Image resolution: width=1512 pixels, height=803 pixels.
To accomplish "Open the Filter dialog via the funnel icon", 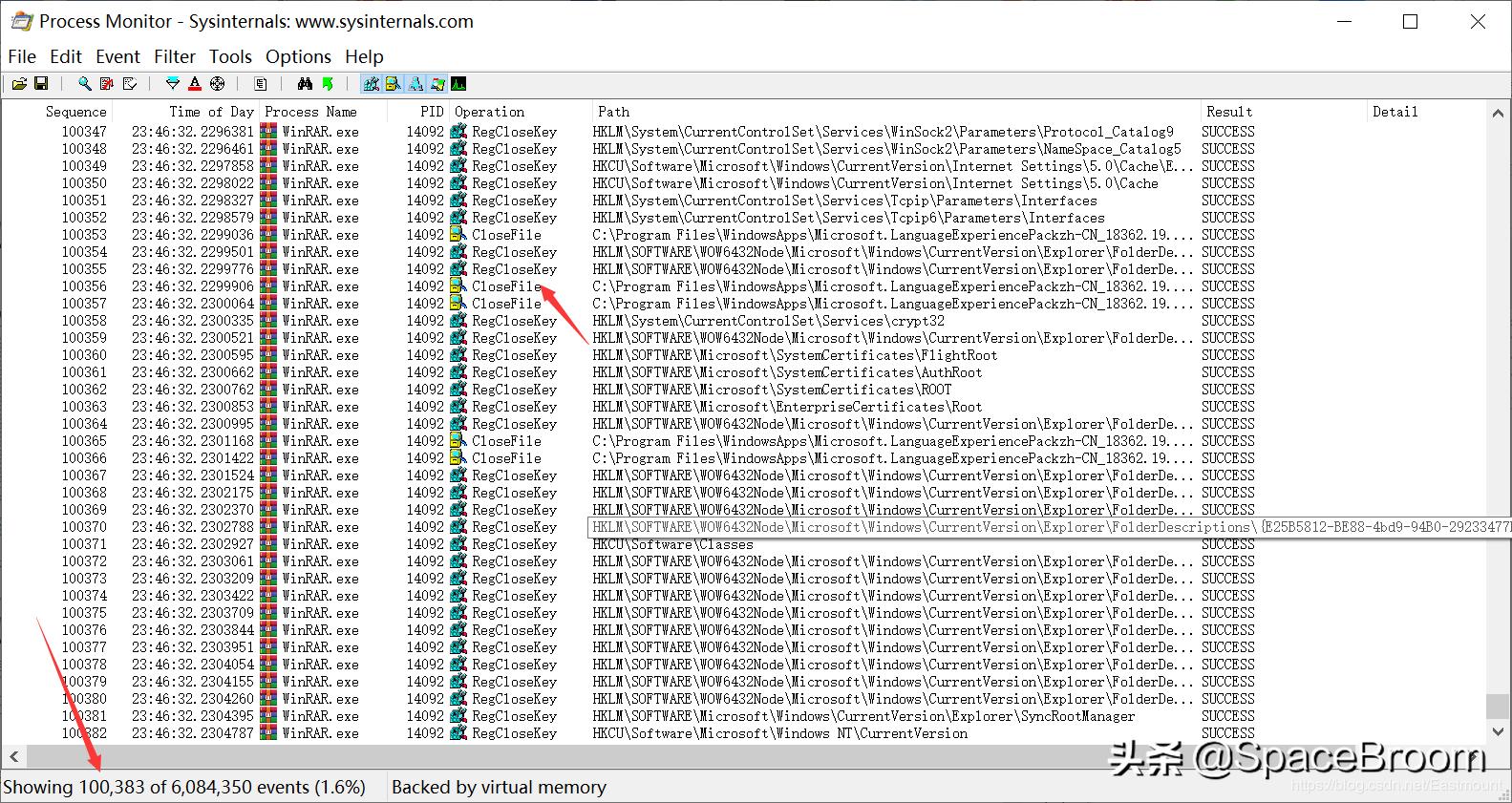I will tap(173, 84).
